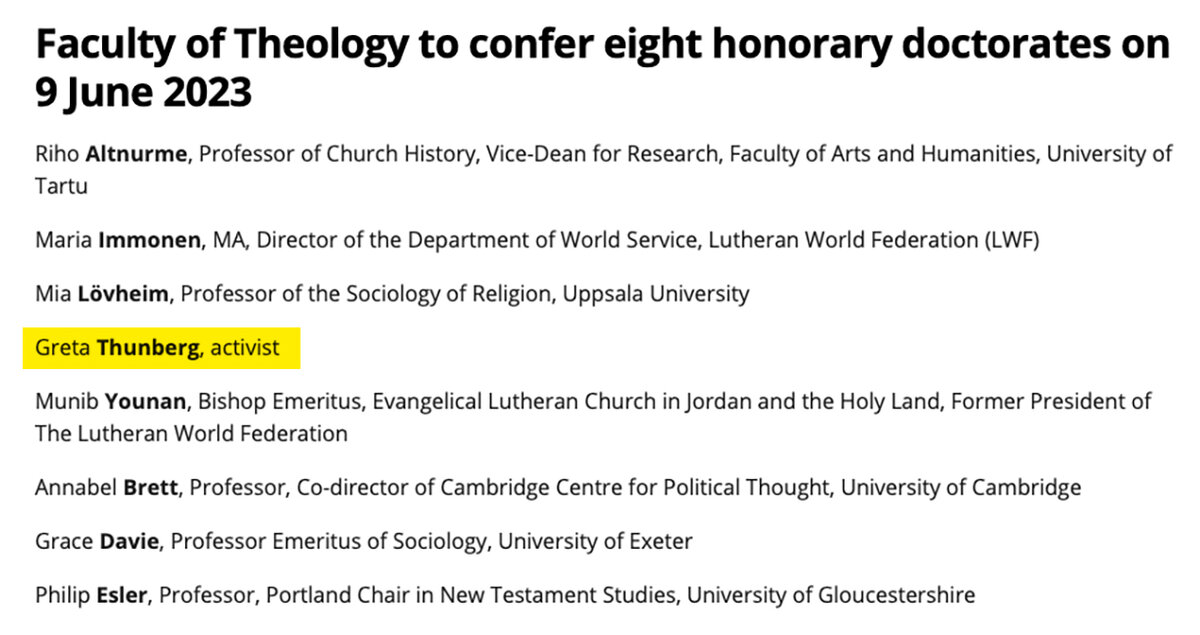Click on Annabel Brett's name
1200x635 pixels.
click(107, 488)
